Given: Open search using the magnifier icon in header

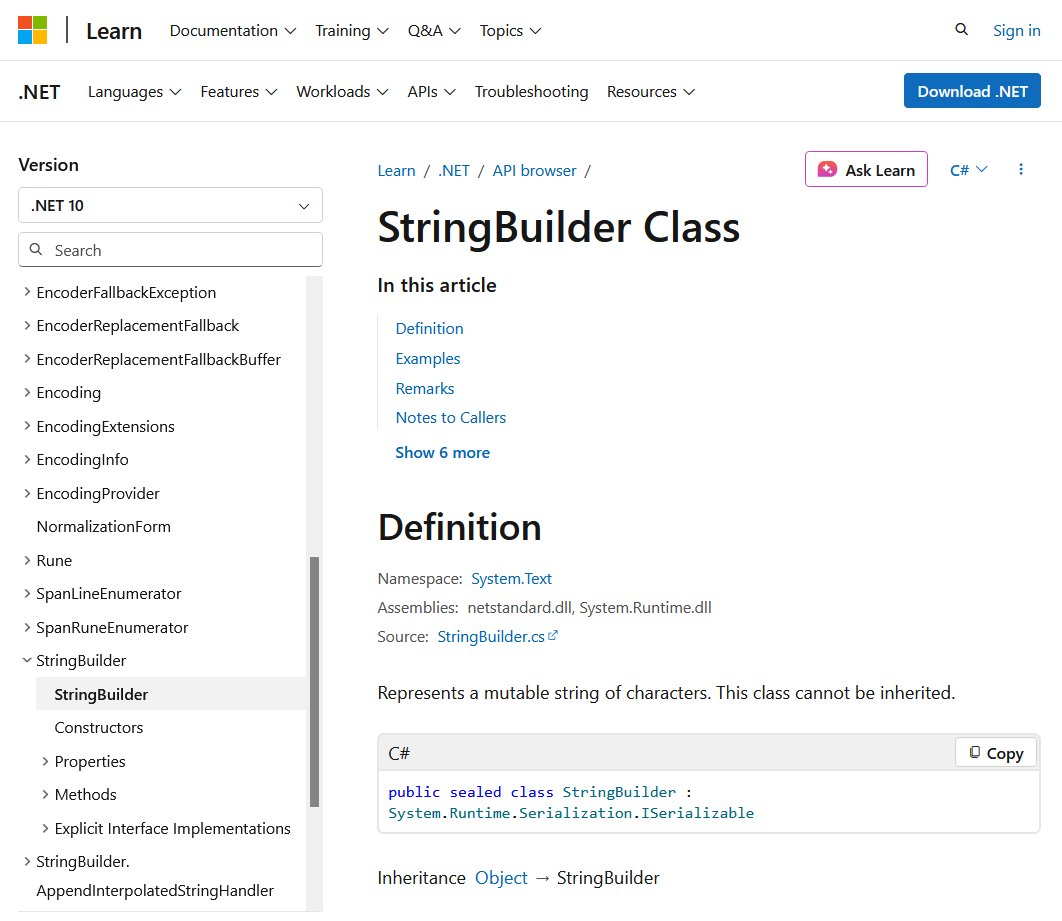Looking at the screenshot, I should [x=961, y=30].
